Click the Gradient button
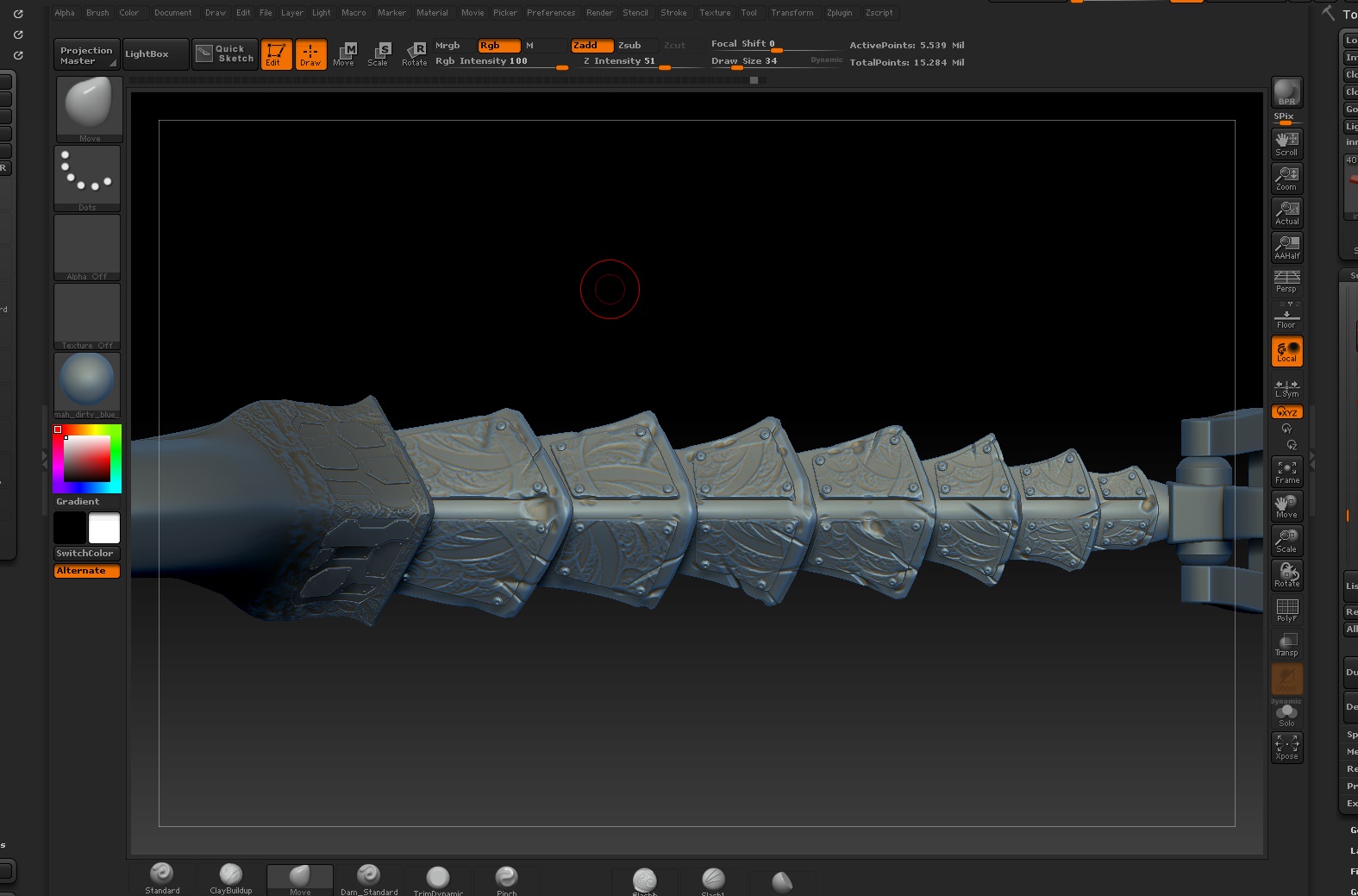The height and width of the screenshot is (896, 1358). click(86, 502)
